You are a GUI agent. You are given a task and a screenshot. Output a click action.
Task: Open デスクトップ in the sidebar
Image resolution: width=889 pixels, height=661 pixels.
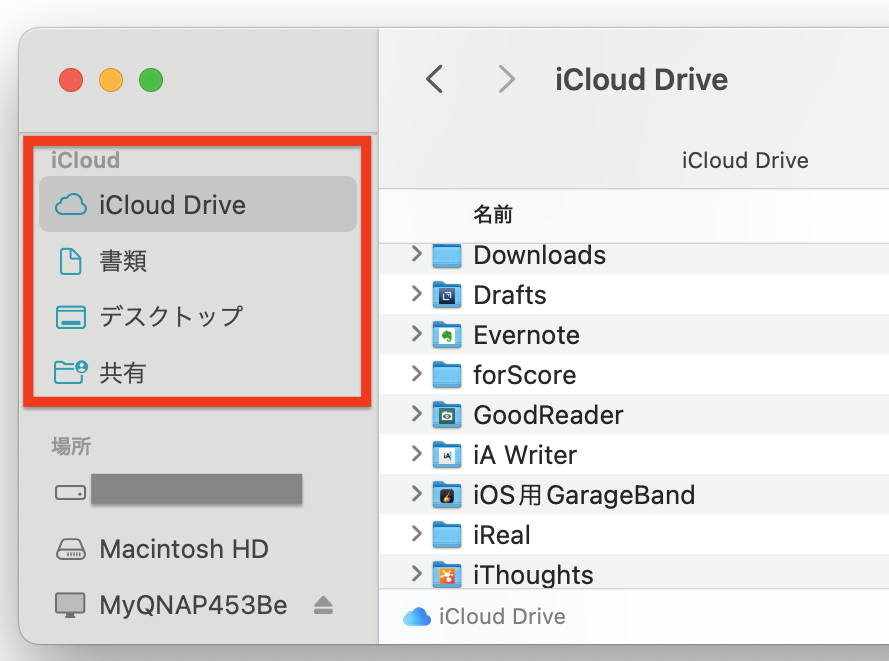(x=198, y=317)
